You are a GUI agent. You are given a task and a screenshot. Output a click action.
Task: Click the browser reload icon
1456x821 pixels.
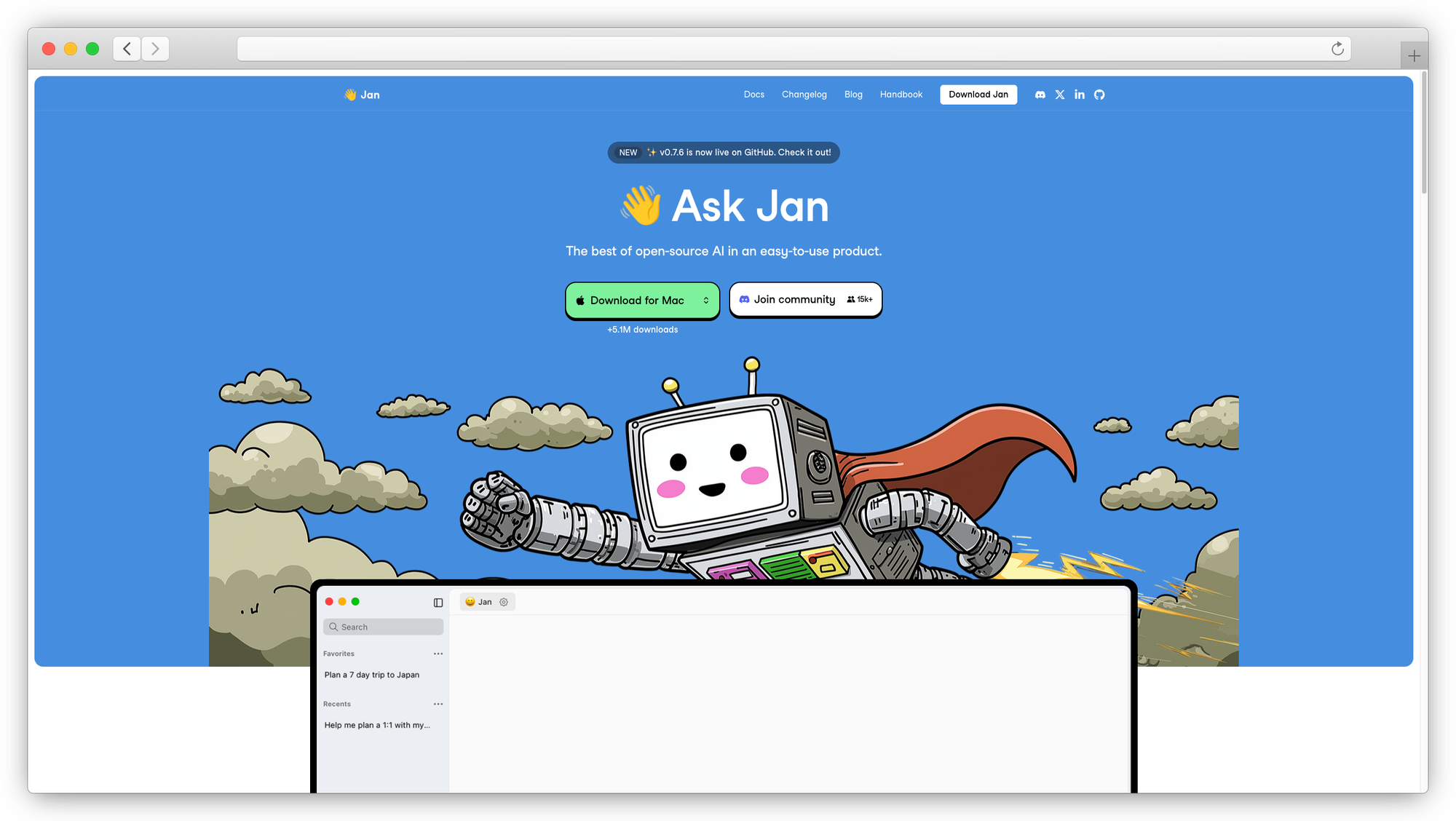[1337, 49]
